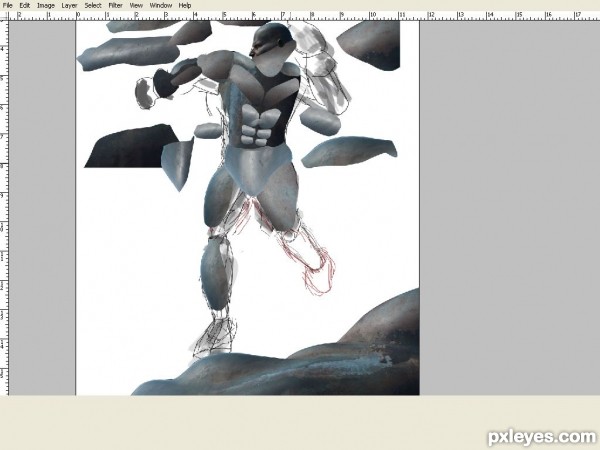Screen dimensions: 600x450
Task: Open the Help menu
Action: click(185, 5)
